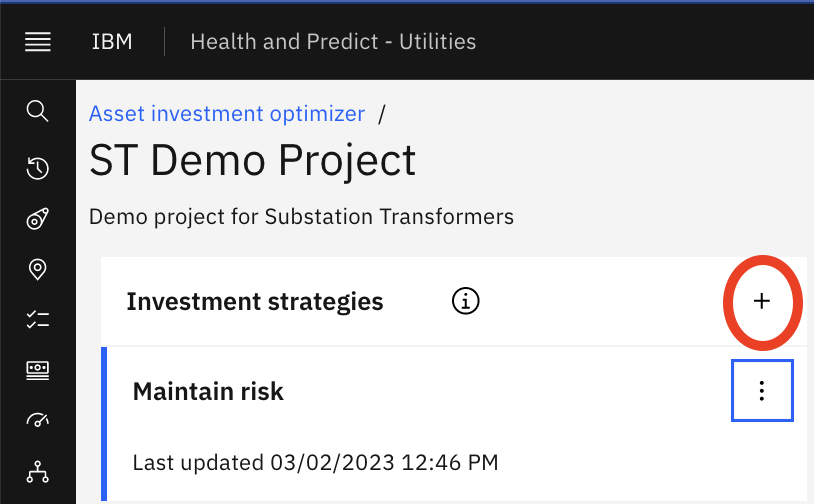
Task: Open the location pin icon
Action: tap(37, 269)
